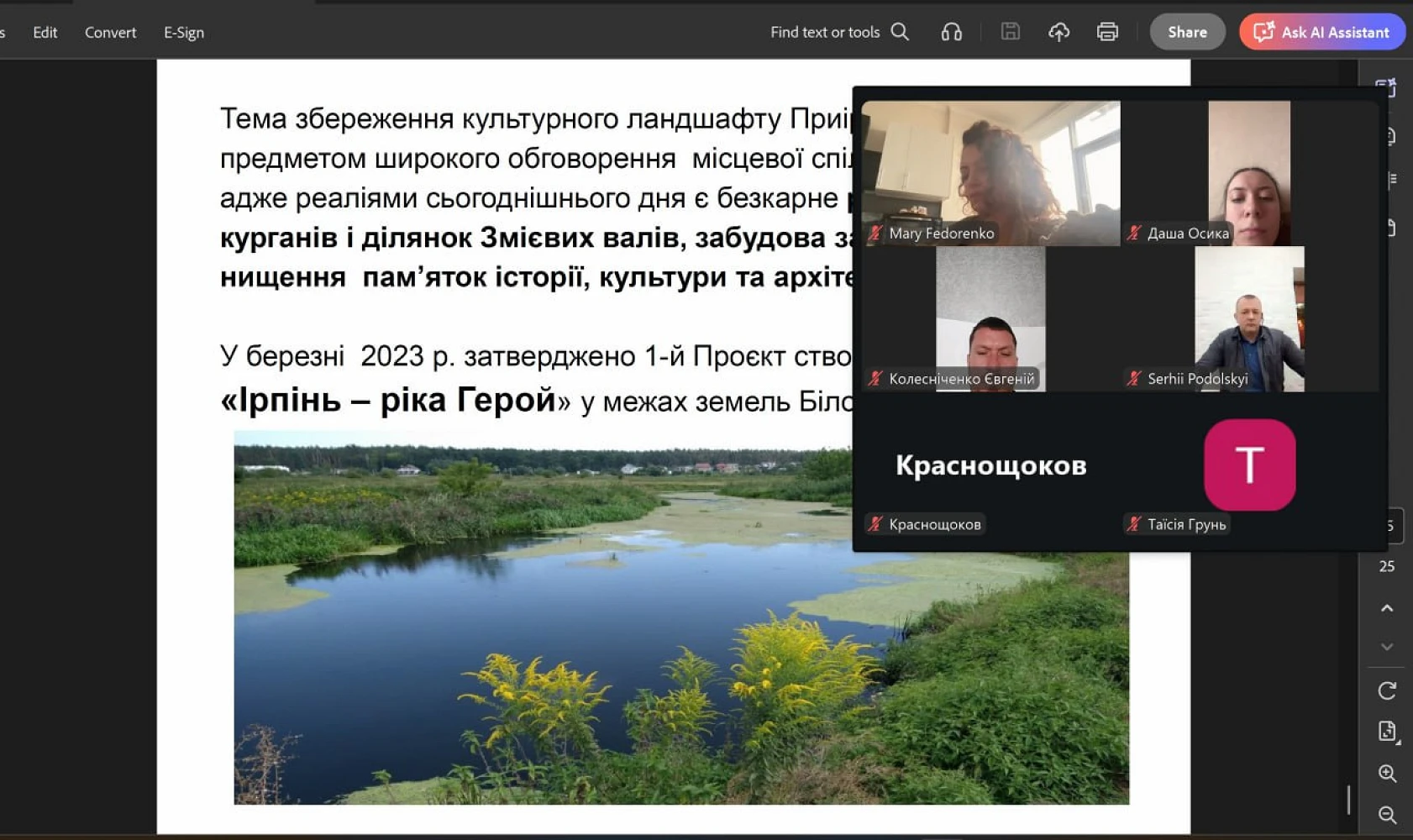This screenshot has height=840, width=1413.
Task: Click the Share button
Action: pyautogui.click(x=1187, y=32)
